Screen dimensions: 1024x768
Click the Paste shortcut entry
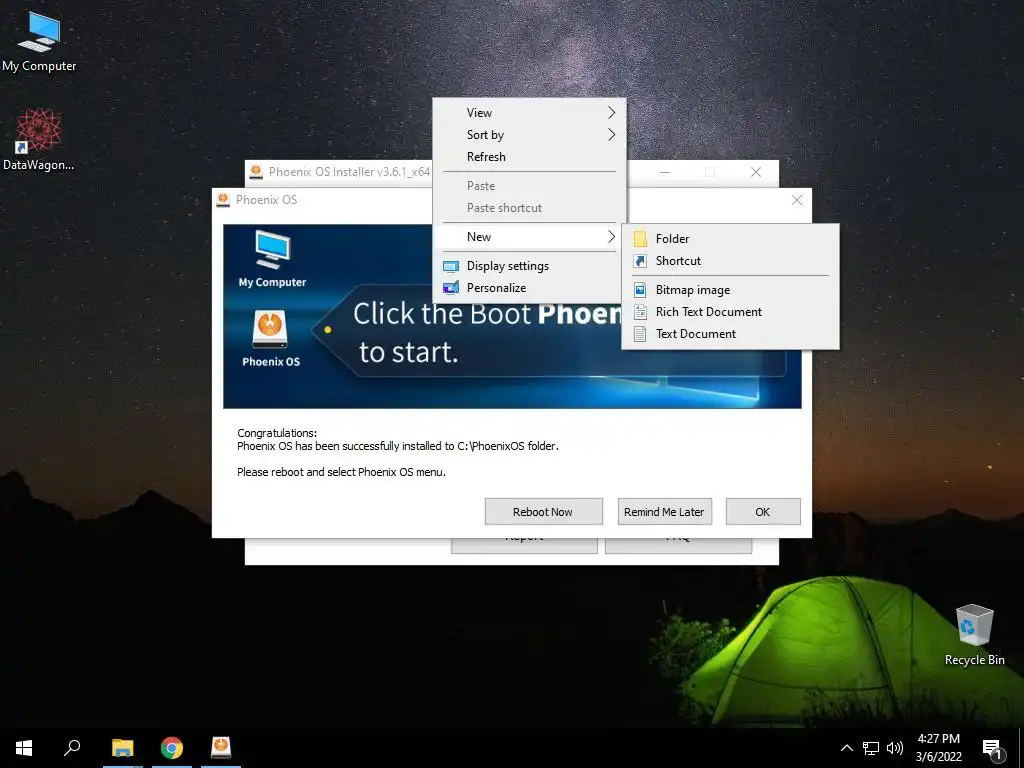[x=529, y=208]
